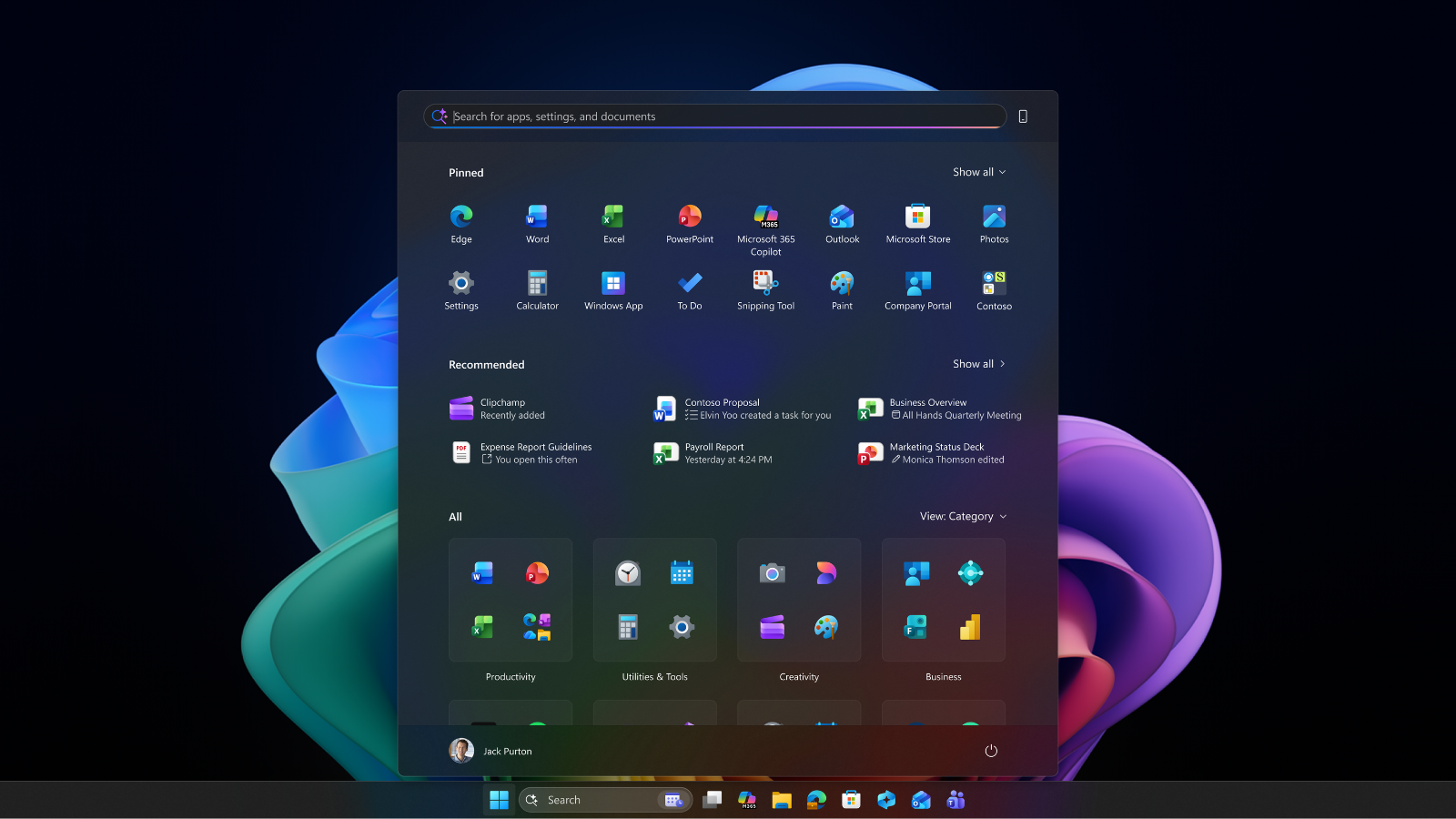1456x819 pixels.
Task: Open the Contoso Proposal document
Action: (742, 409)
